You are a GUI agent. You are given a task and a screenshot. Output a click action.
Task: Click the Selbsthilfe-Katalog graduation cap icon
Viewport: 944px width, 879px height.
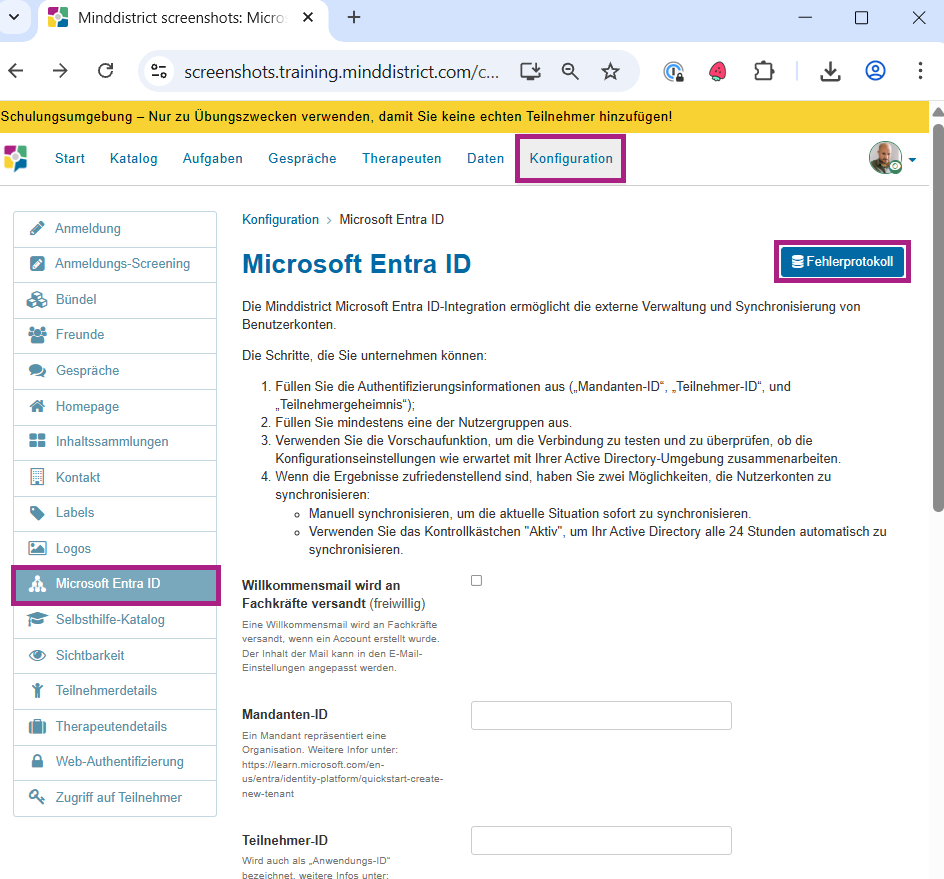pyautogui.click(x=37, y=619)
